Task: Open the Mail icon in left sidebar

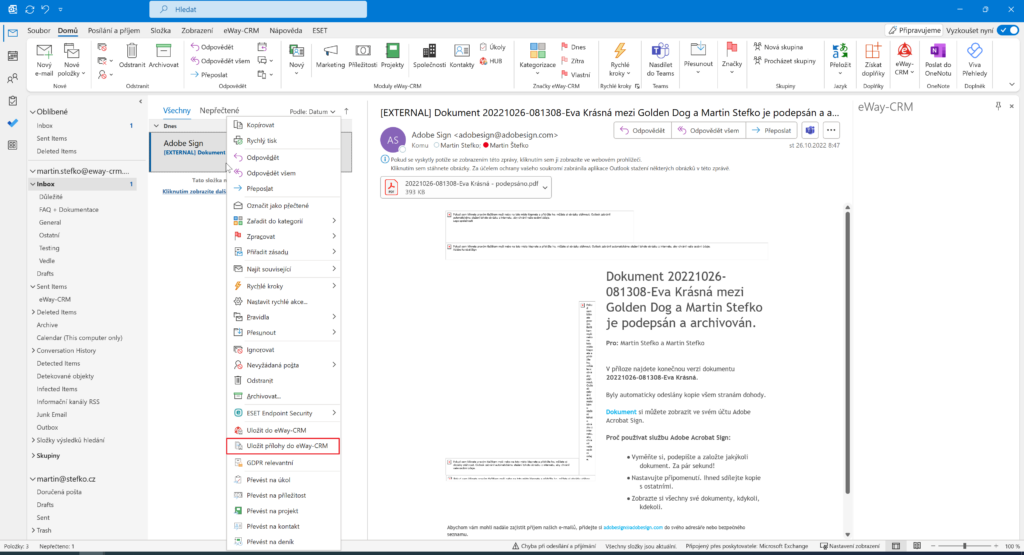Action: click(12, 33)
